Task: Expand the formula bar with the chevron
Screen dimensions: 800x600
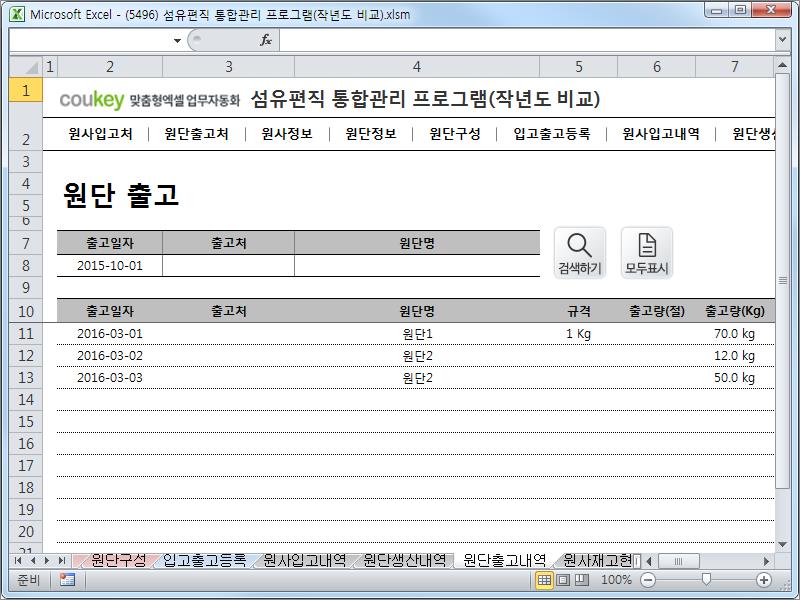Action: (x=782, y=39)
